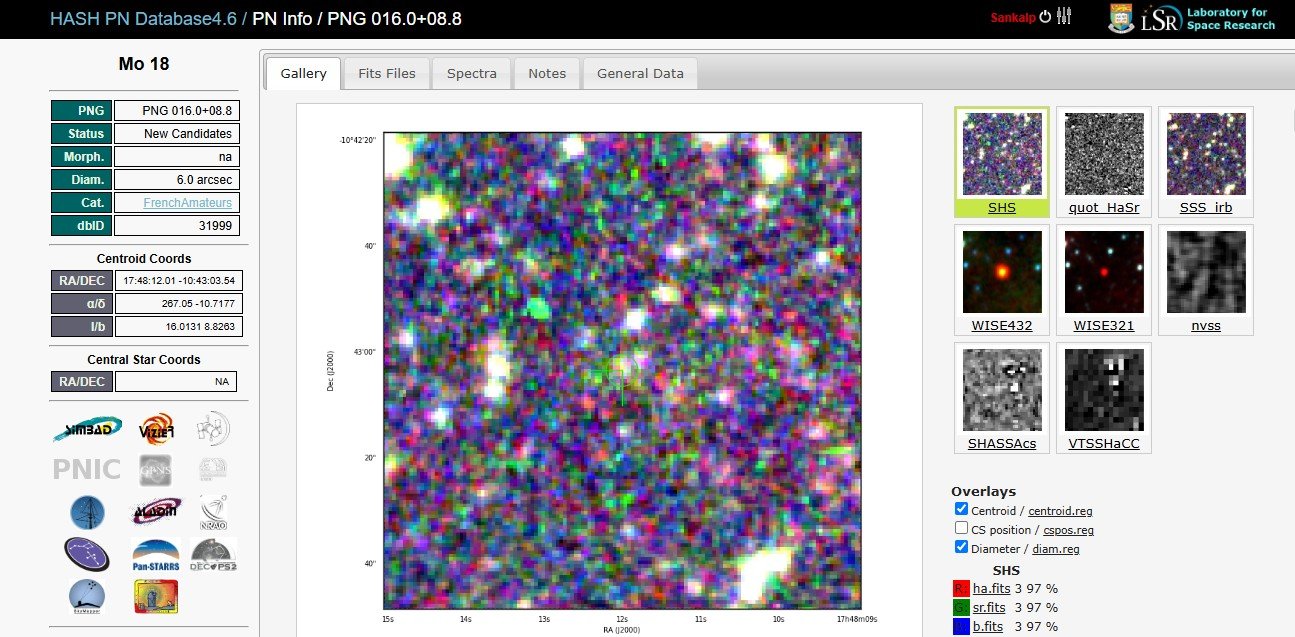1295x637 pixels.
Task: Open the VizieR catalogue icon
Action: click(157, 429)
